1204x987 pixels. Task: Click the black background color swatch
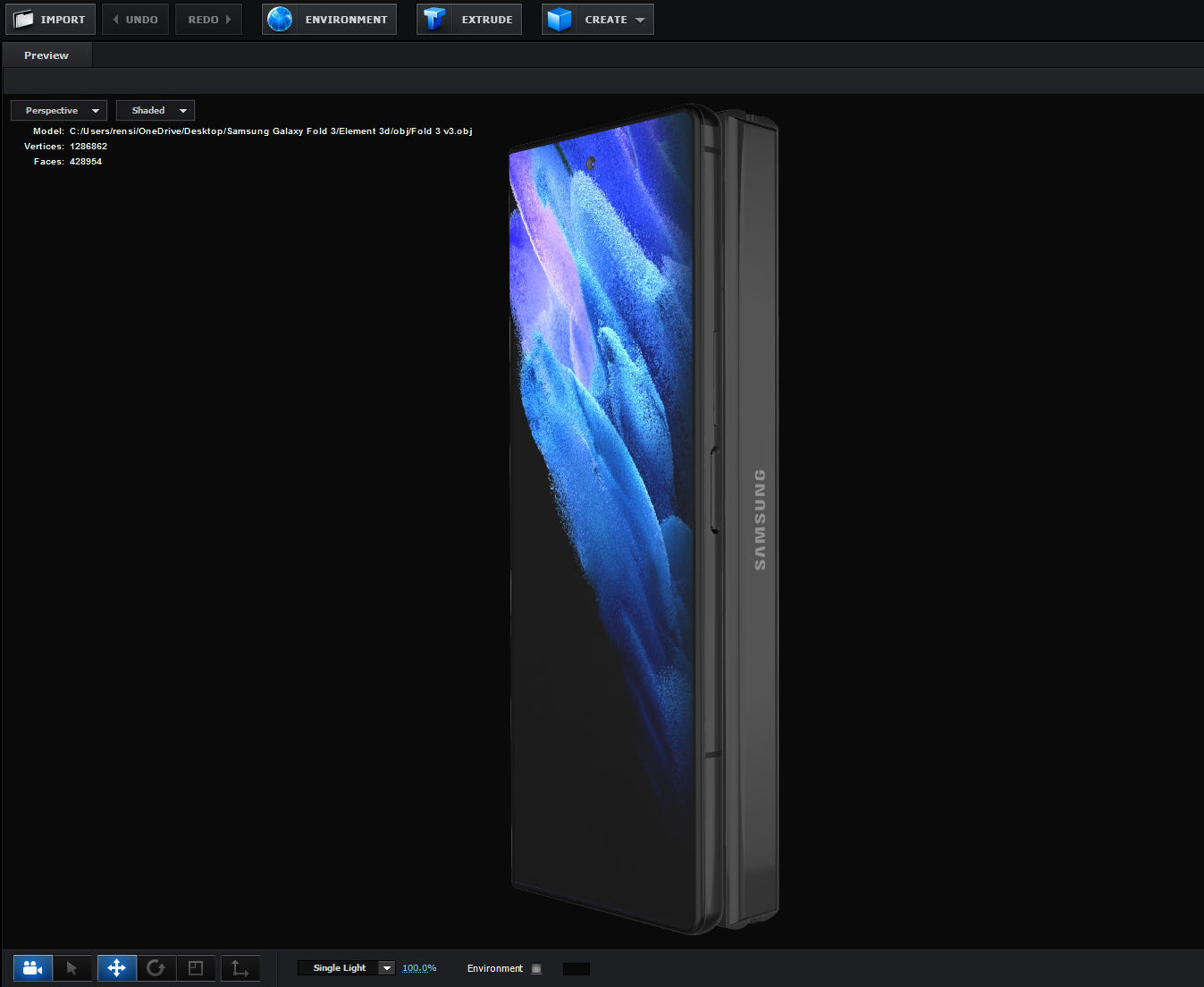[x=577, y=968]
